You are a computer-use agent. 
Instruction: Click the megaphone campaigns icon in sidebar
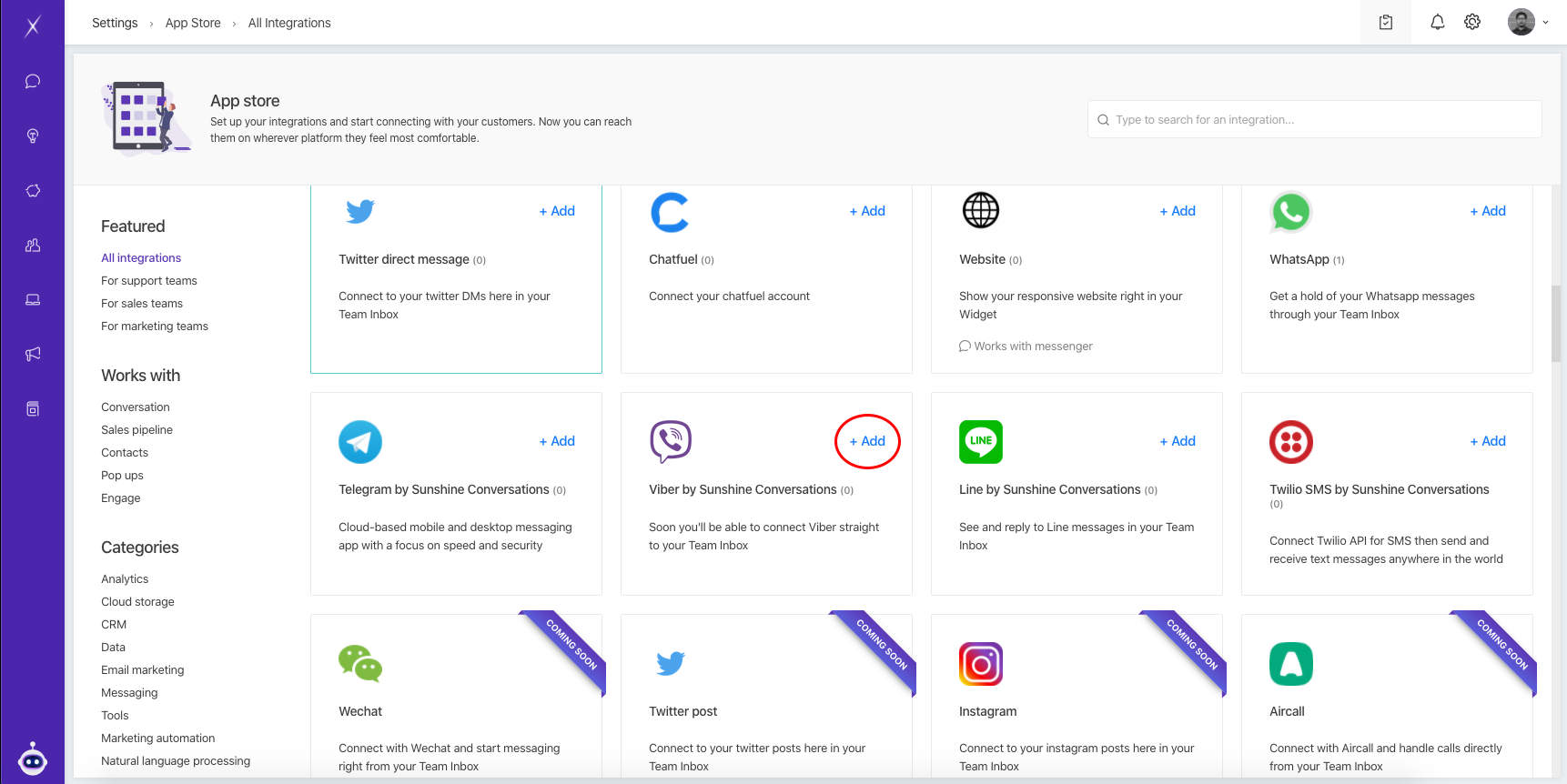pos(33,354)
